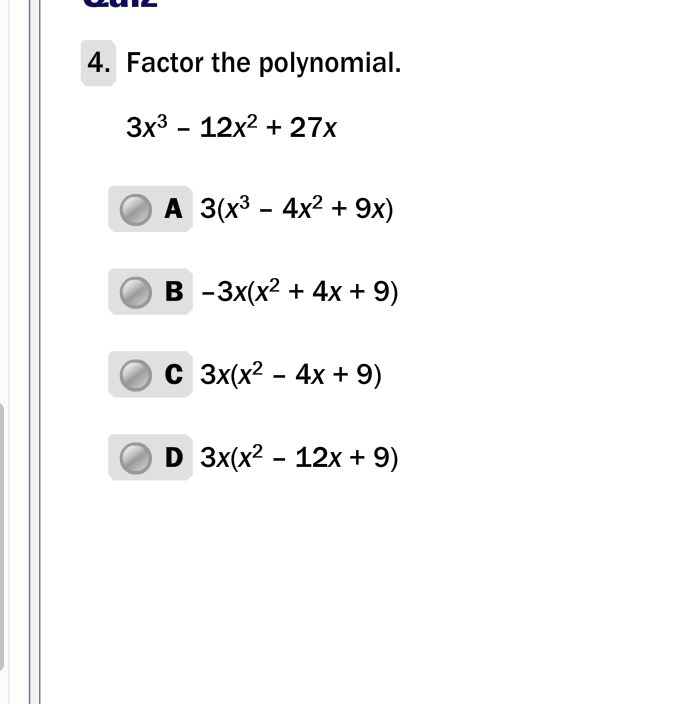Choose the radio button for answer C
The image size is (678, 704).
click(136, 375)
